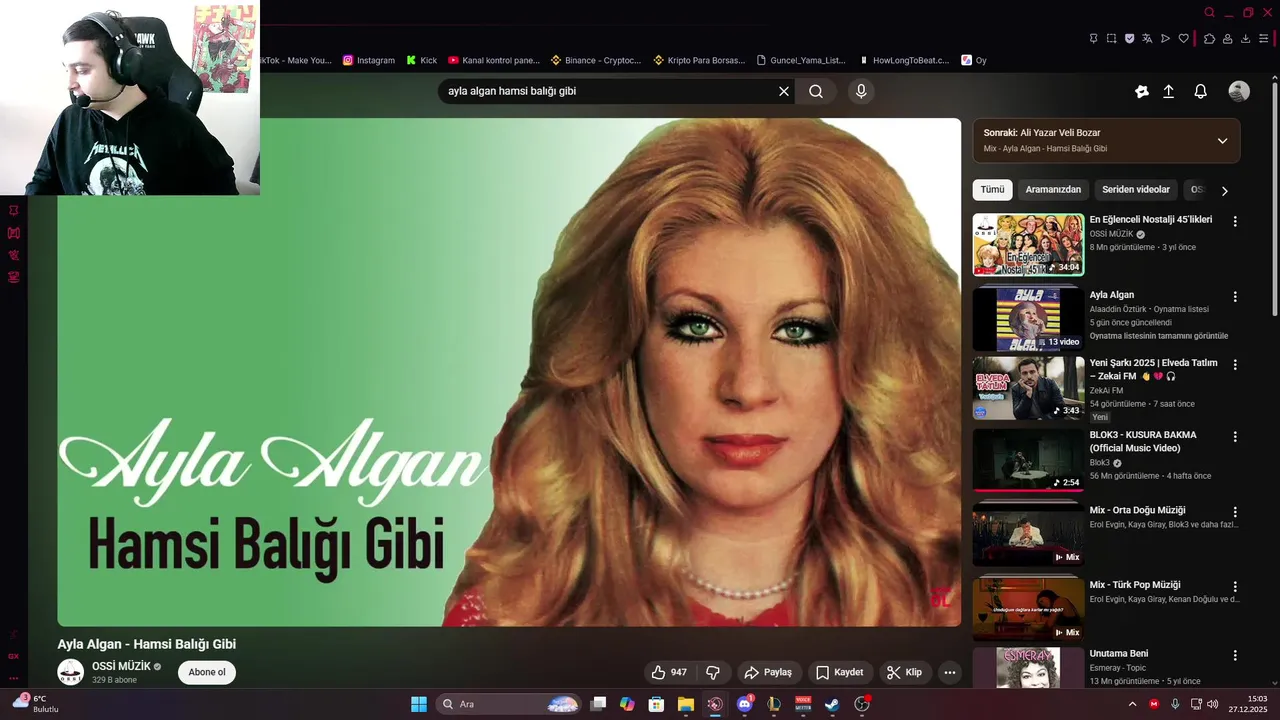This screenshot has height=720, width=1280.
Task: Open OSSİ MÜZİK channel avatar
Action: 70,672
